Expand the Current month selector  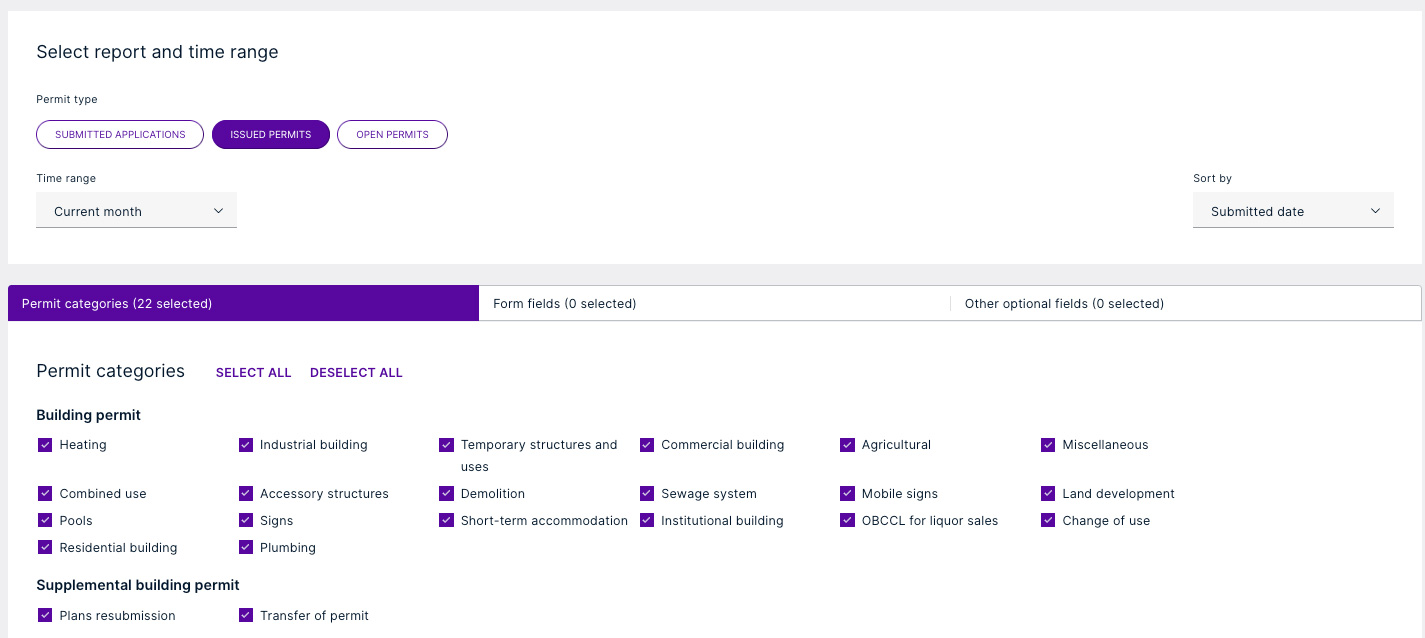click(136, 210)
